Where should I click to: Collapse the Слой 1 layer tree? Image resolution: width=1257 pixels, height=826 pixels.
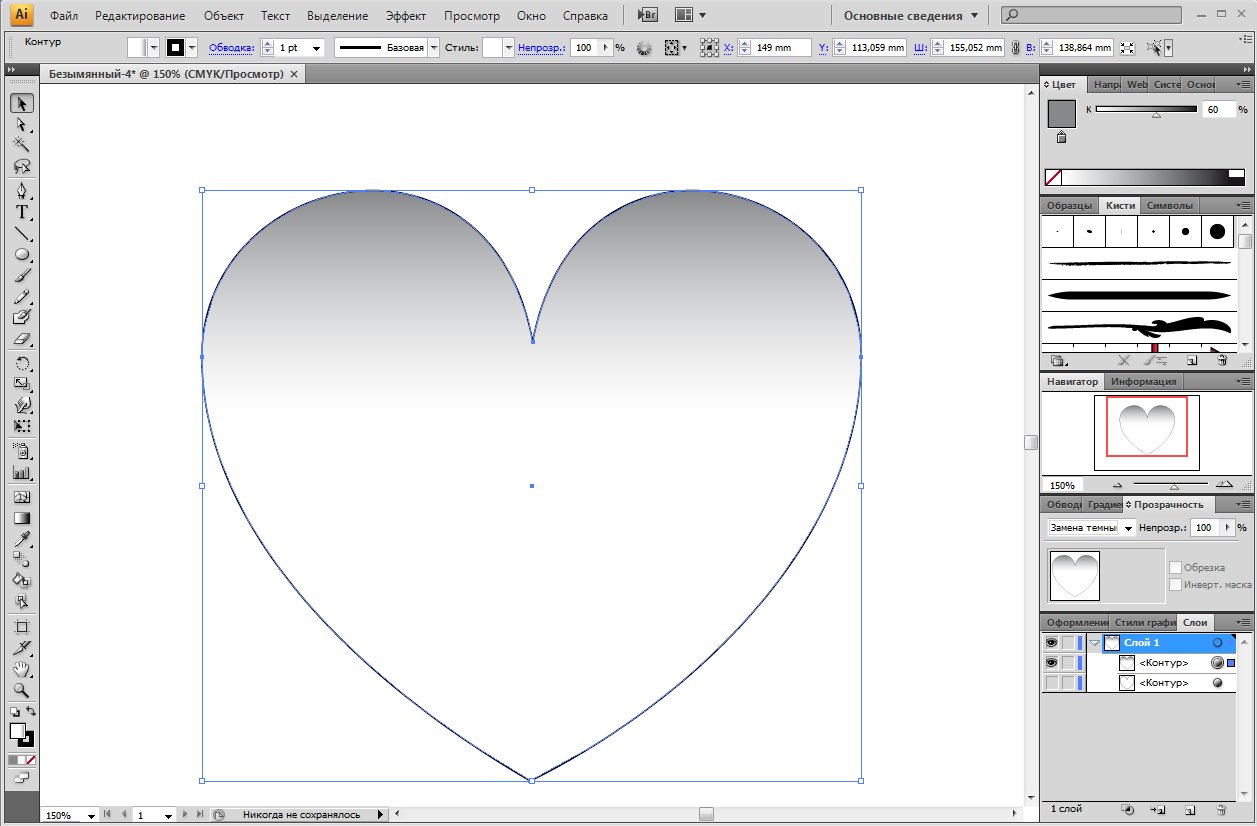(x=1095, y=643)
